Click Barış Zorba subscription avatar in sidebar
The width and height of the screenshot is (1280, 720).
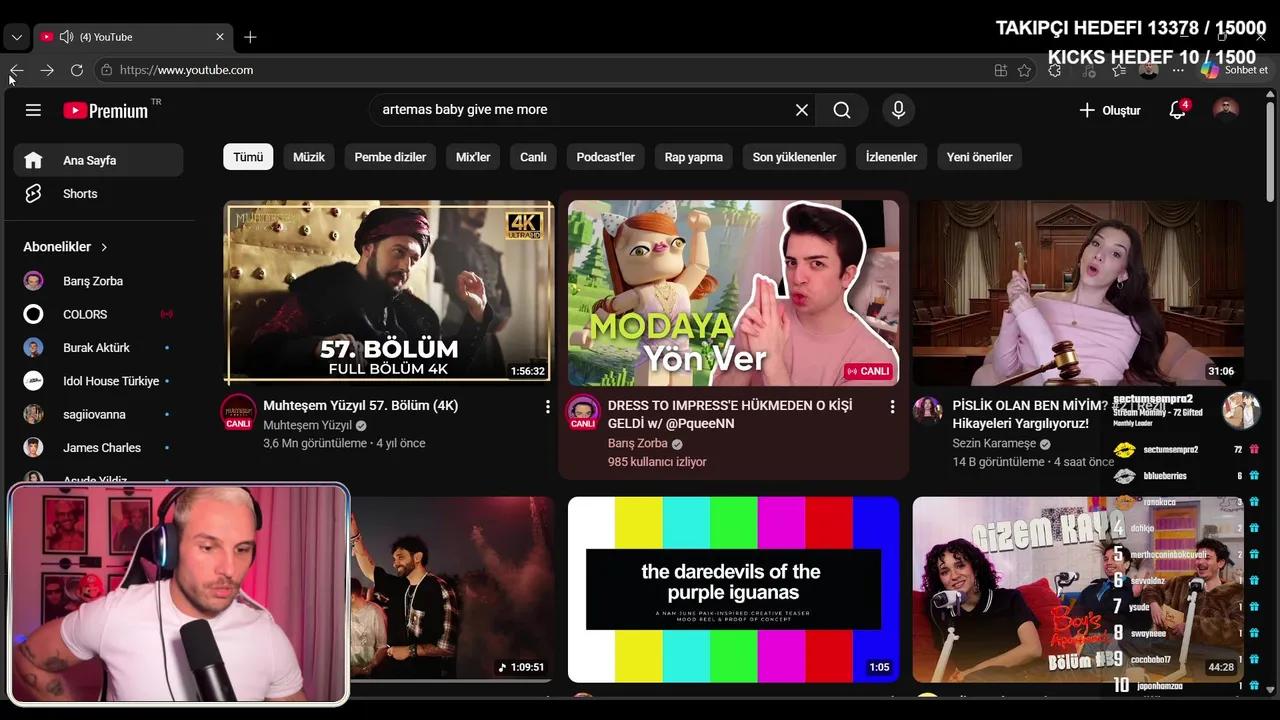[x=33, y=281]
